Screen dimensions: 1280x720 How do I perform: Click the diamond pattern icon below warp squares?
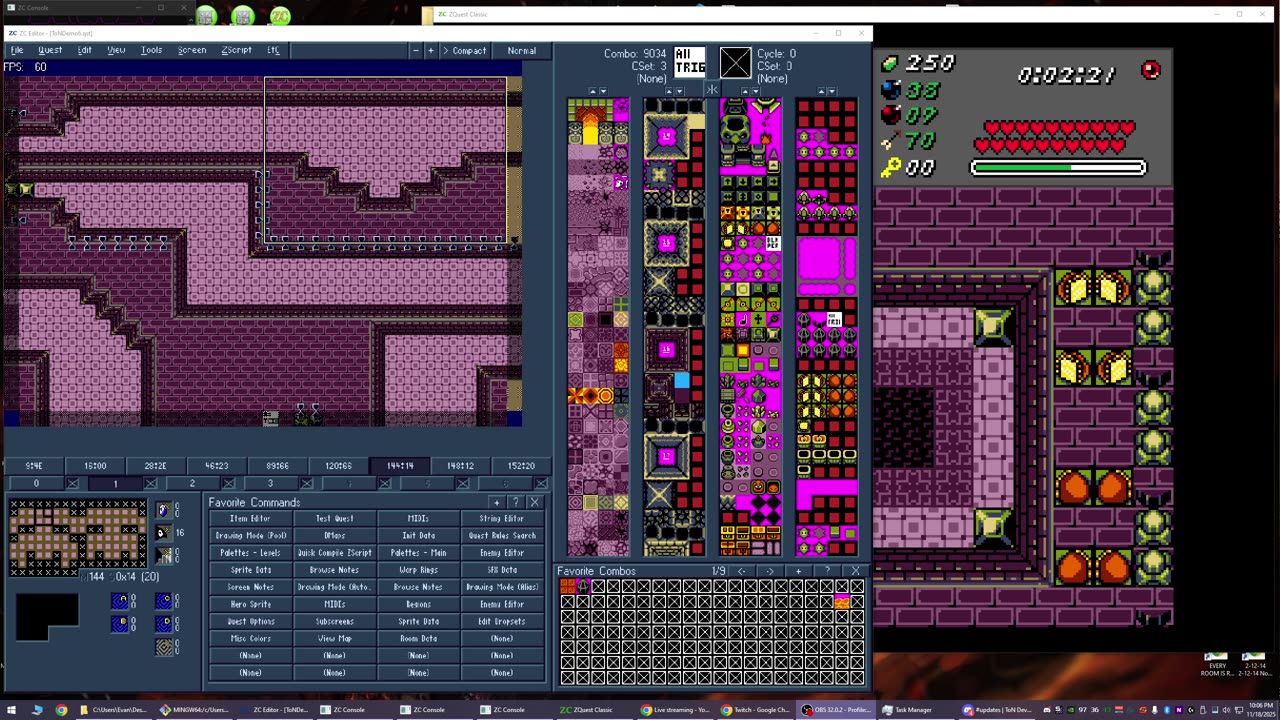tap(164, 647)
